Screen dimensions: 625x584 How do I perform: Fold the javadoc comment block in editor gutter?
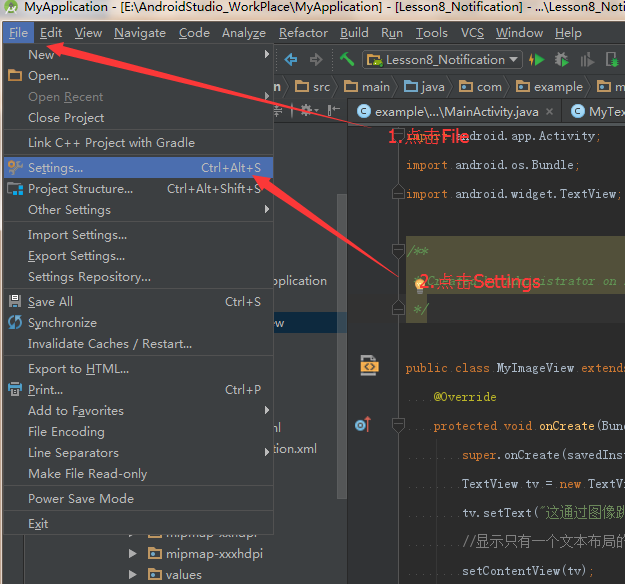398,250
